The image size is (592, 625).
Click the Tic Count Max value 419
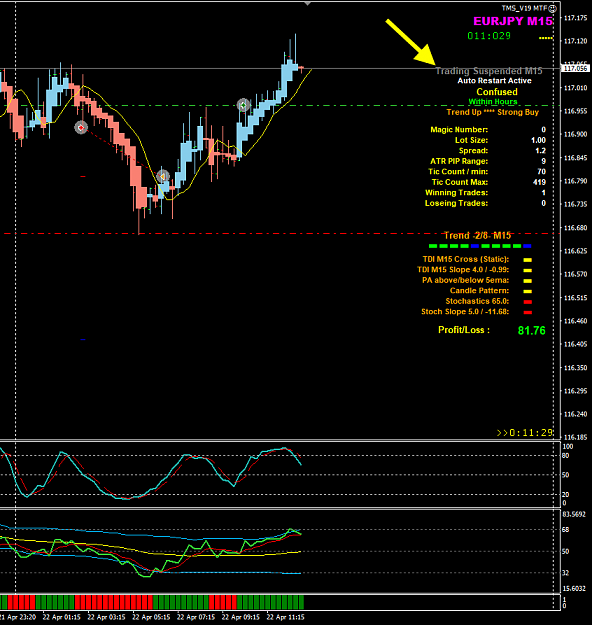539,182
